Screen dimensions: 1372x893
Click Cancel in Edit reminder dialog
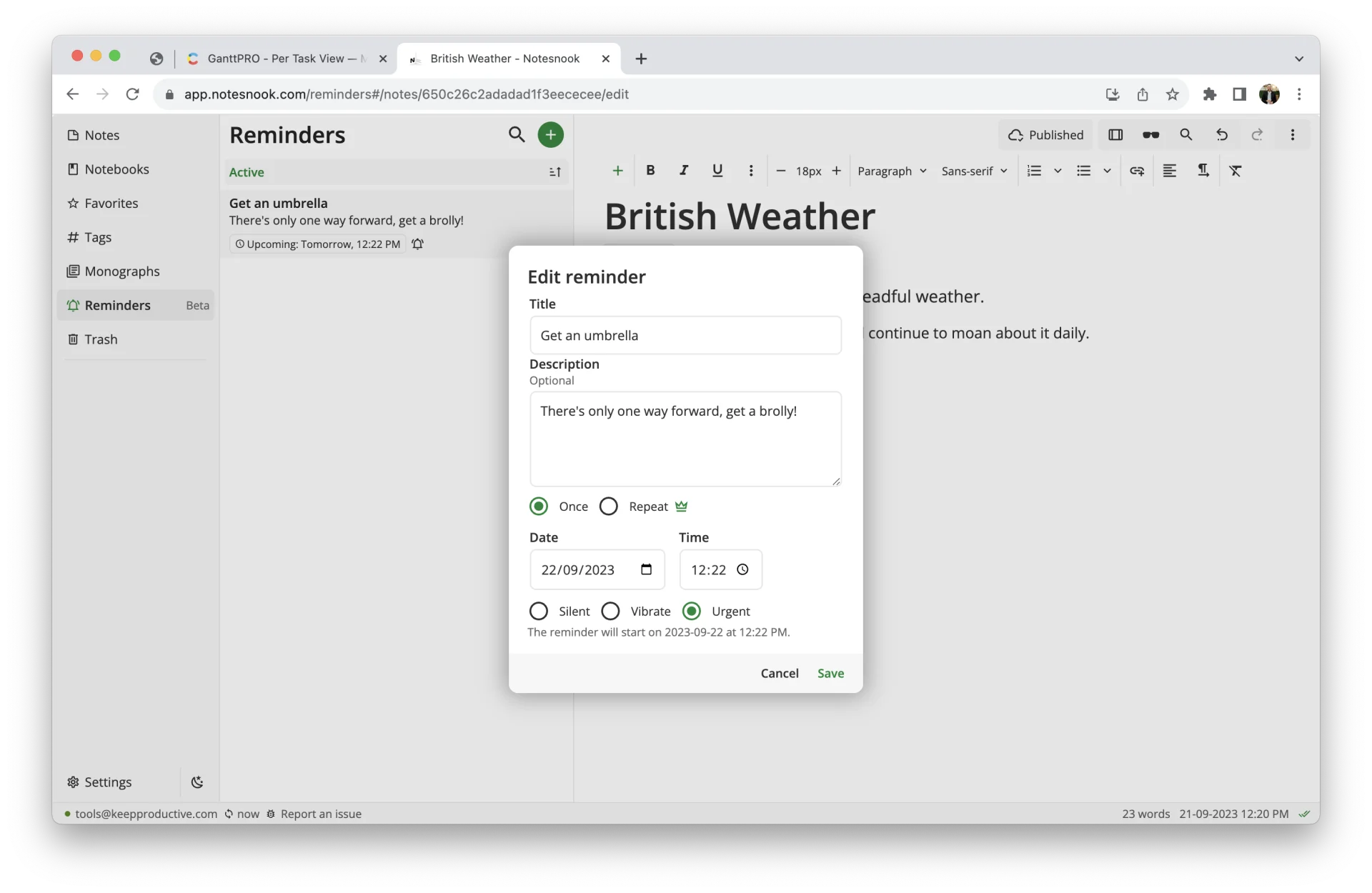point(779,673)
